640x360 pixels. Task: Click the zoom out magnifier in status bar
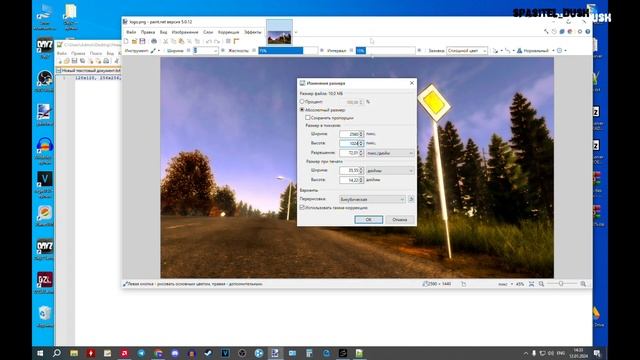541,284
